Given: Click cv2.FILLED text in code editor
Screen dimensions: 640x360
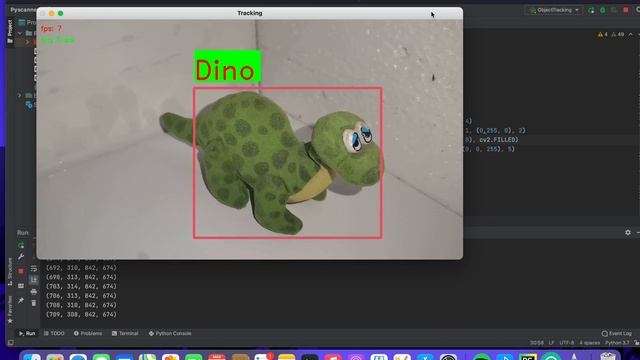Looking at the screenshot, I should click(498, 140).
